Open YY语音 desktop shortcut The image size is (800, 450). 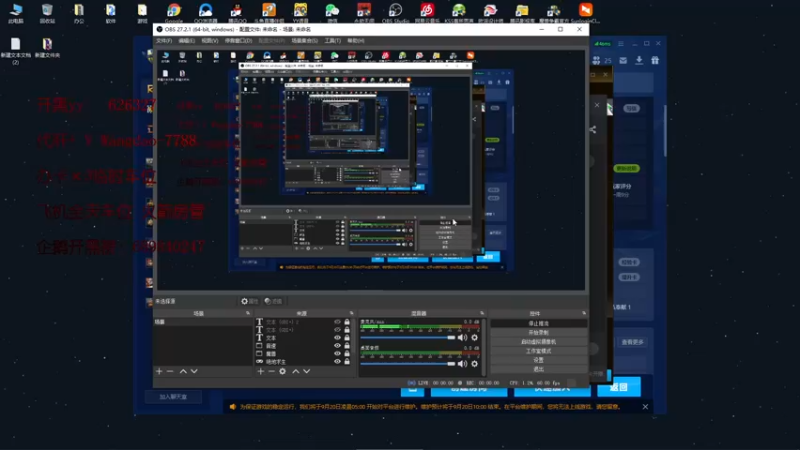301,13
